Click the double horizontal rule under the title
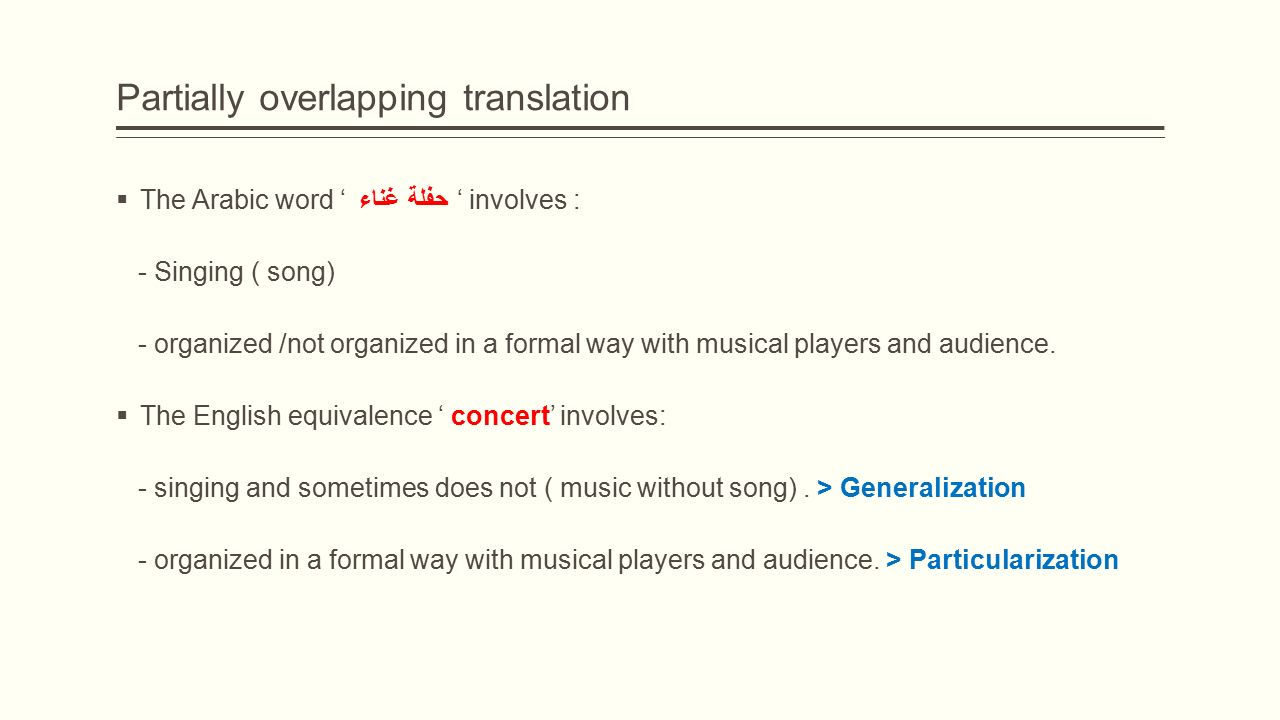 click(x=640, y=131)
